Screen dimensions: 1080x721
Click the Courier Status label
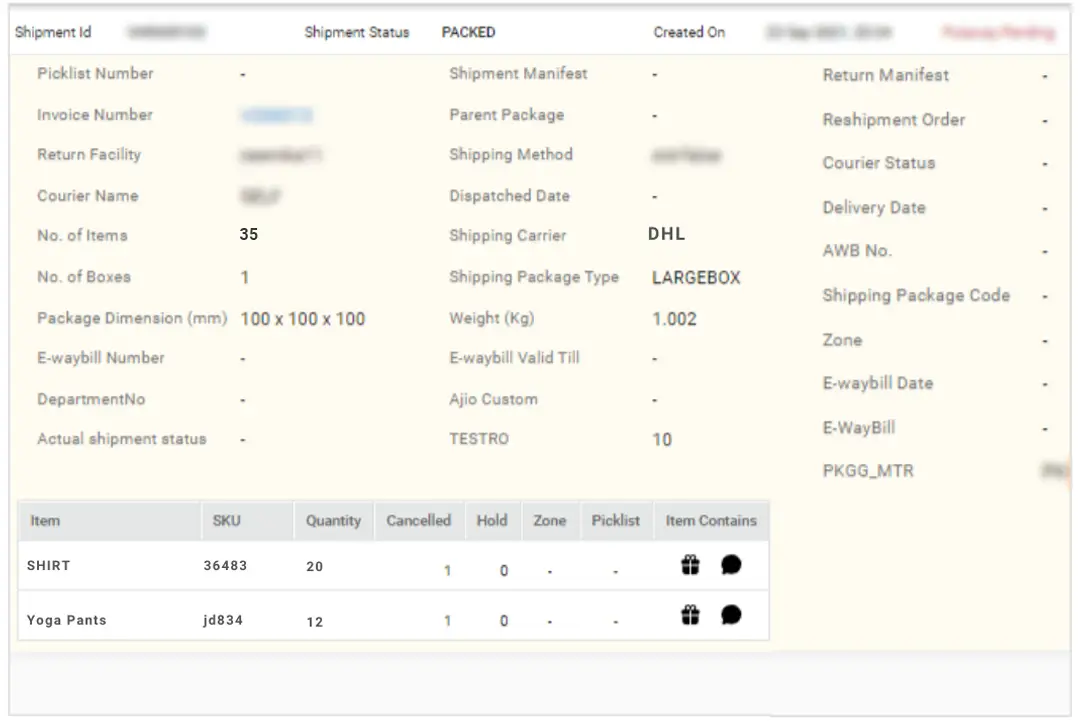click(x=879, y=163)
